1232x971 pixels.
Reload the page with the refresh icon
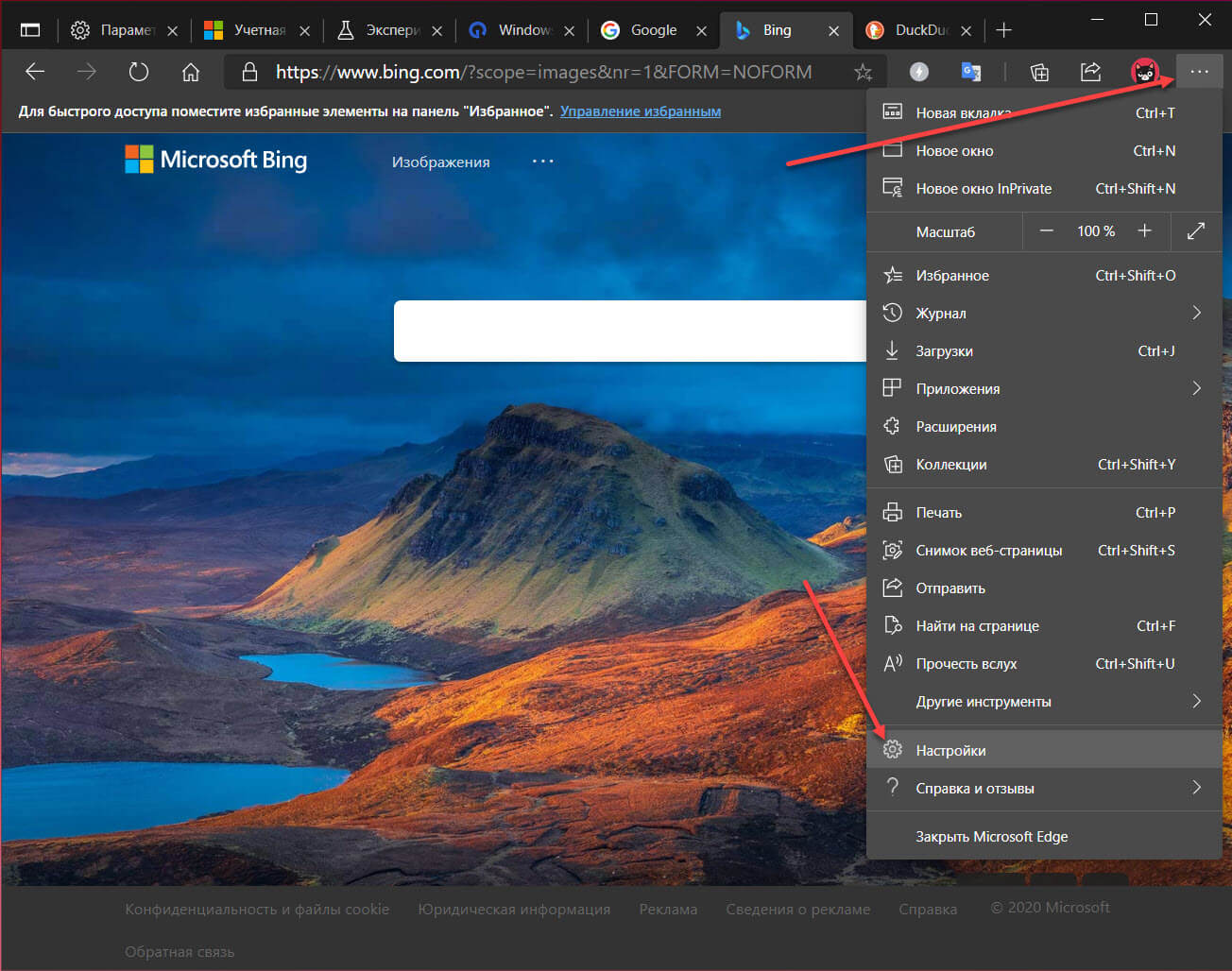(139, 72)
